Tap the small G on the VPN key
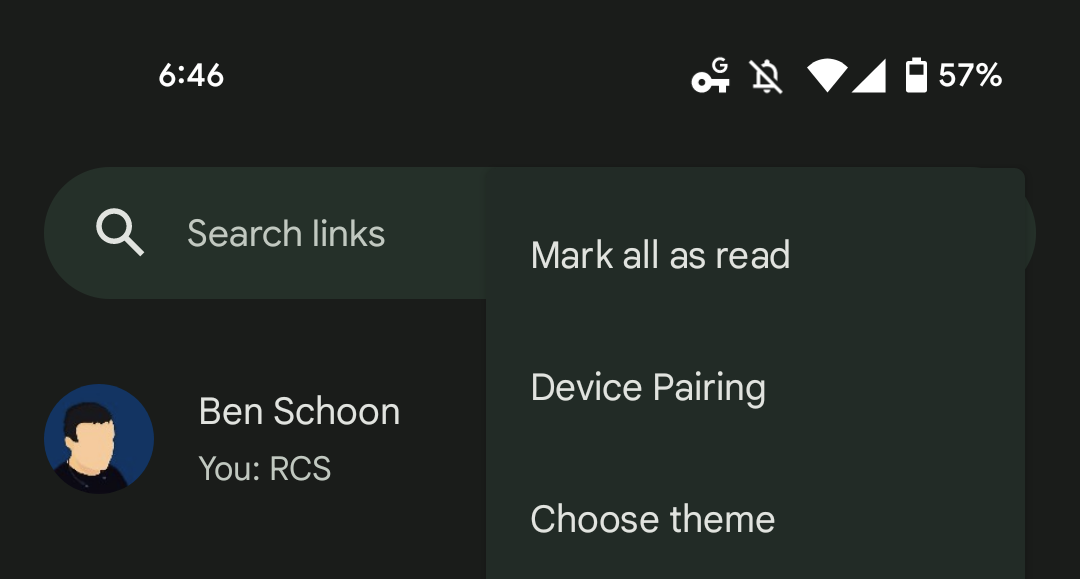This screenshot has width=1080, height=579. tap(721, 65)
